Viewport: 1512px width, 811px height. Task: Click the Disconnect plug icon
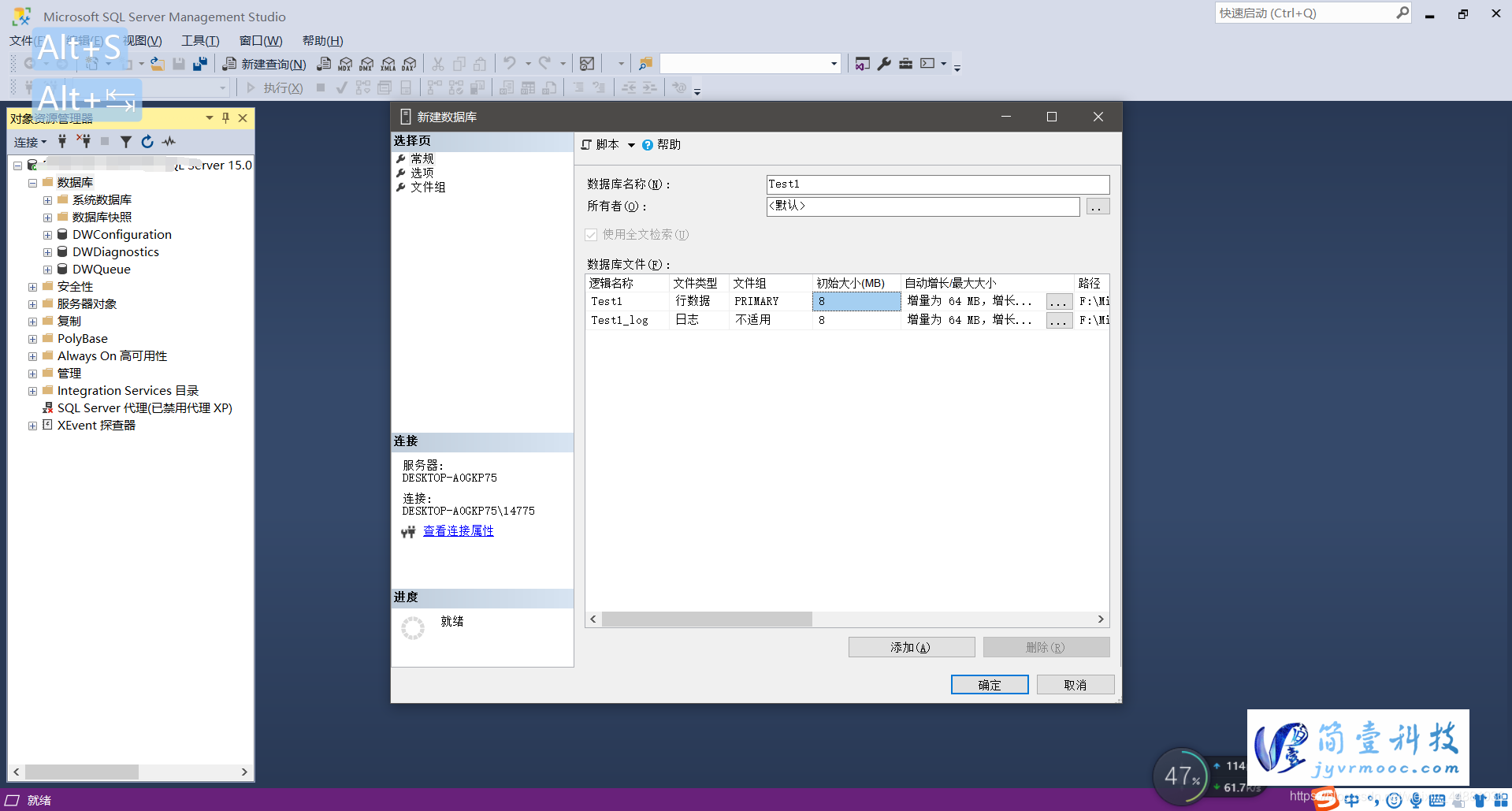pos(84,142)
